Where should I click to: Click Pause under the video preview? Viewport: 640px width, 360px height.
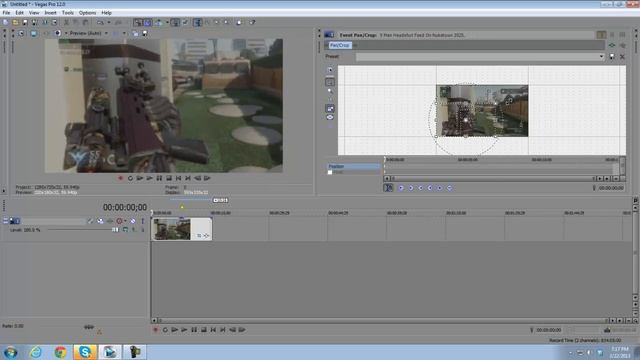[x=159, y=178]
